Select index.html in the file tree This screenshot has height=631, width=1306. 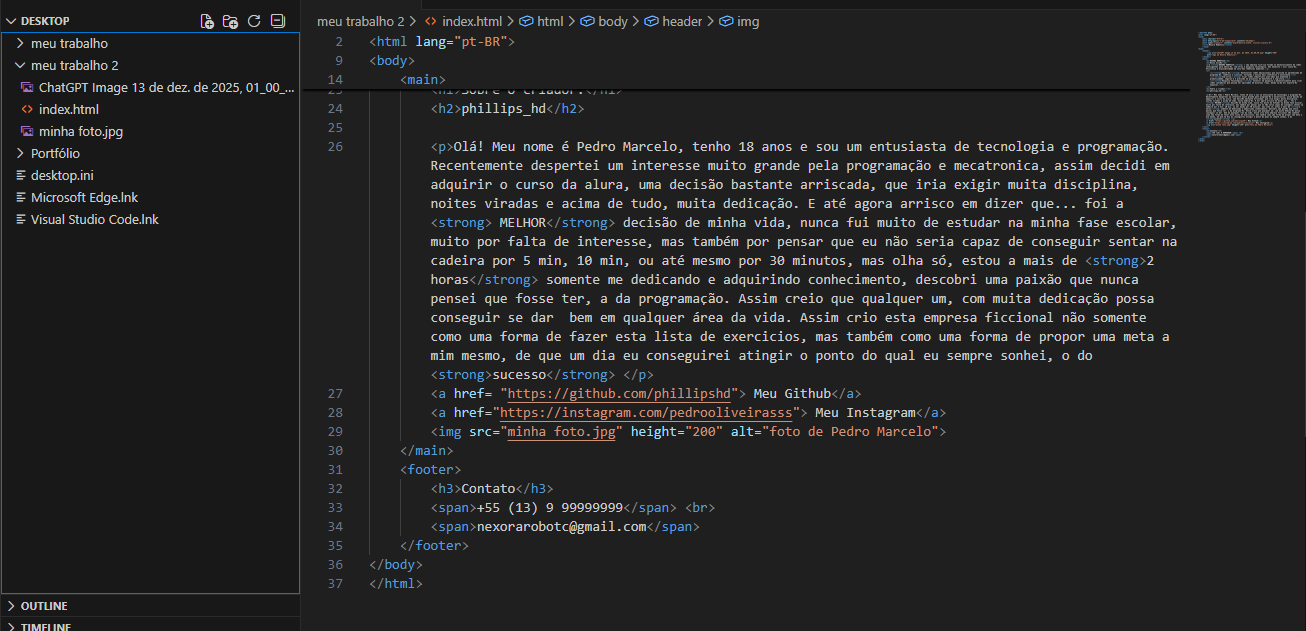click(x=68, y=109)
